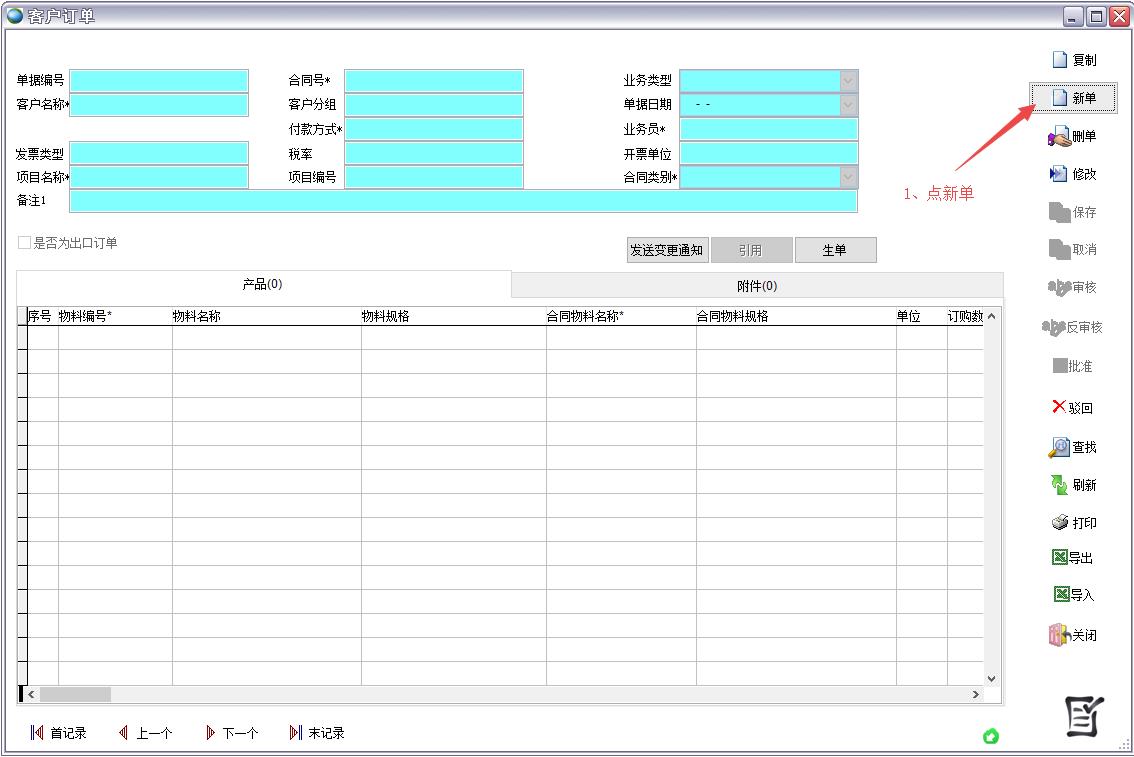Click 末记录 to jump to last record

pos(315,732)
